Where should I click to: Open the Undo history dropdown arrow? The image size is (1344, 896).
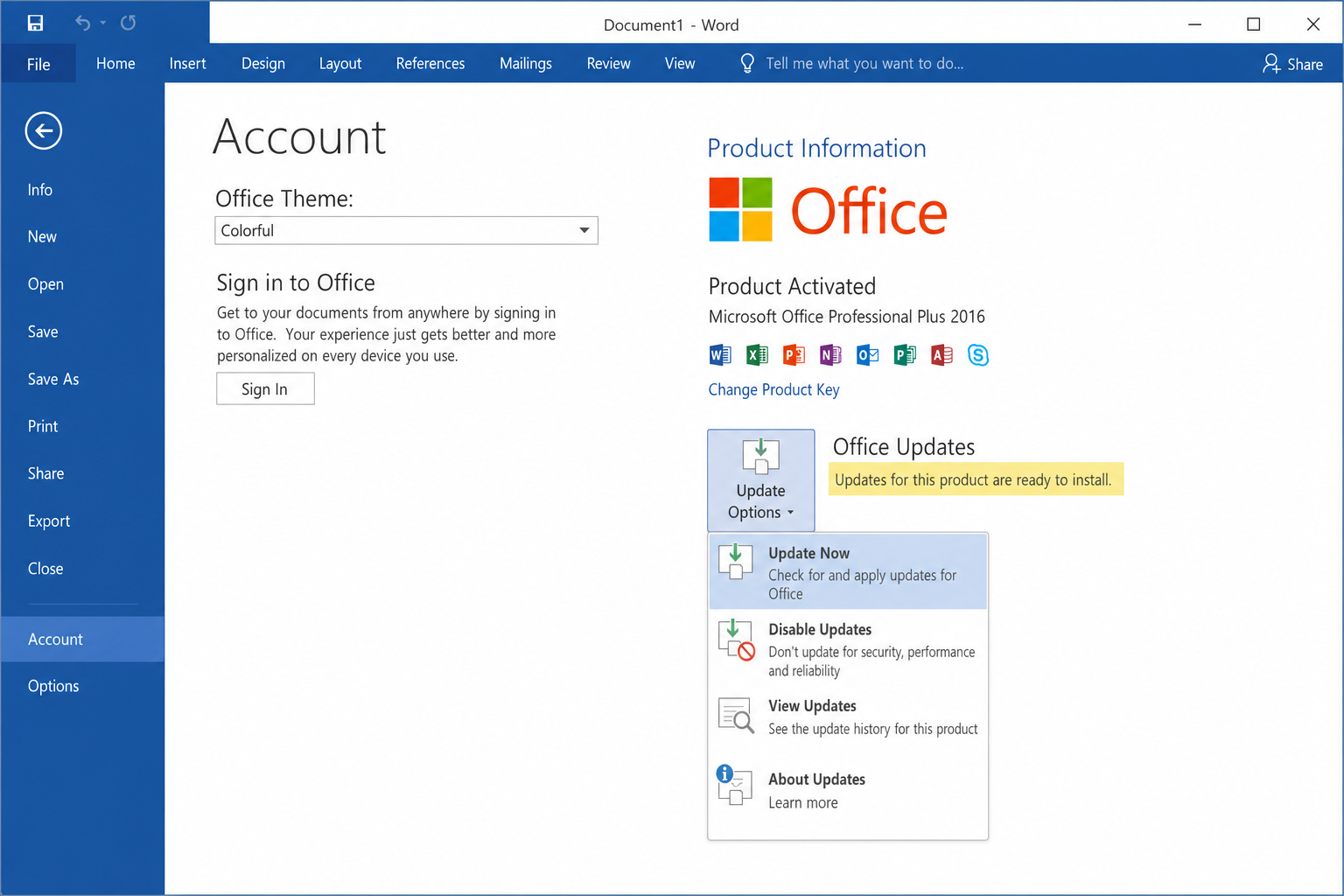click(x=103, y=24)
